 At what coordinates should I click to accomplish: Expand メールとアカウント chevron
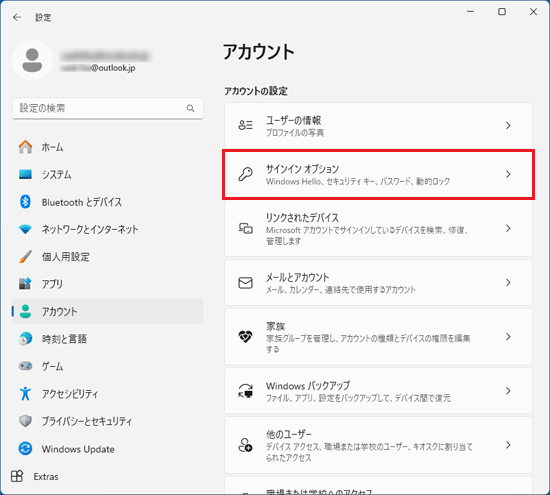(508, 283)
